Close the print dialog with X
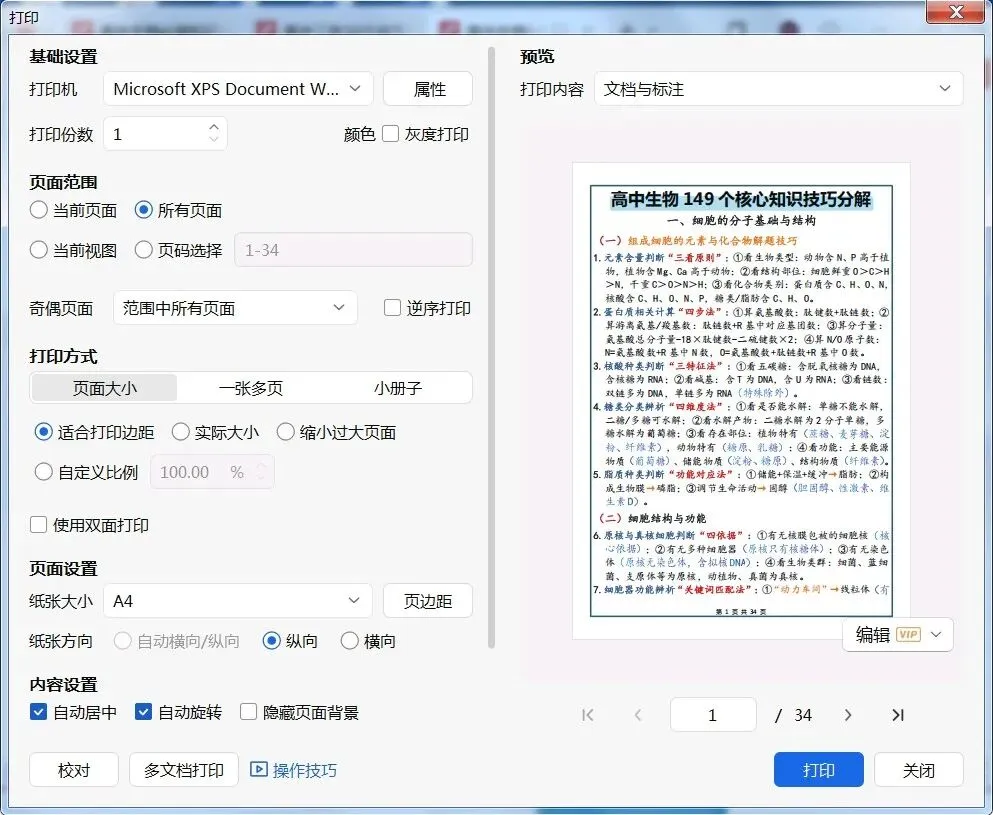This screenshot has height=815, width=993. coord(956,11)
